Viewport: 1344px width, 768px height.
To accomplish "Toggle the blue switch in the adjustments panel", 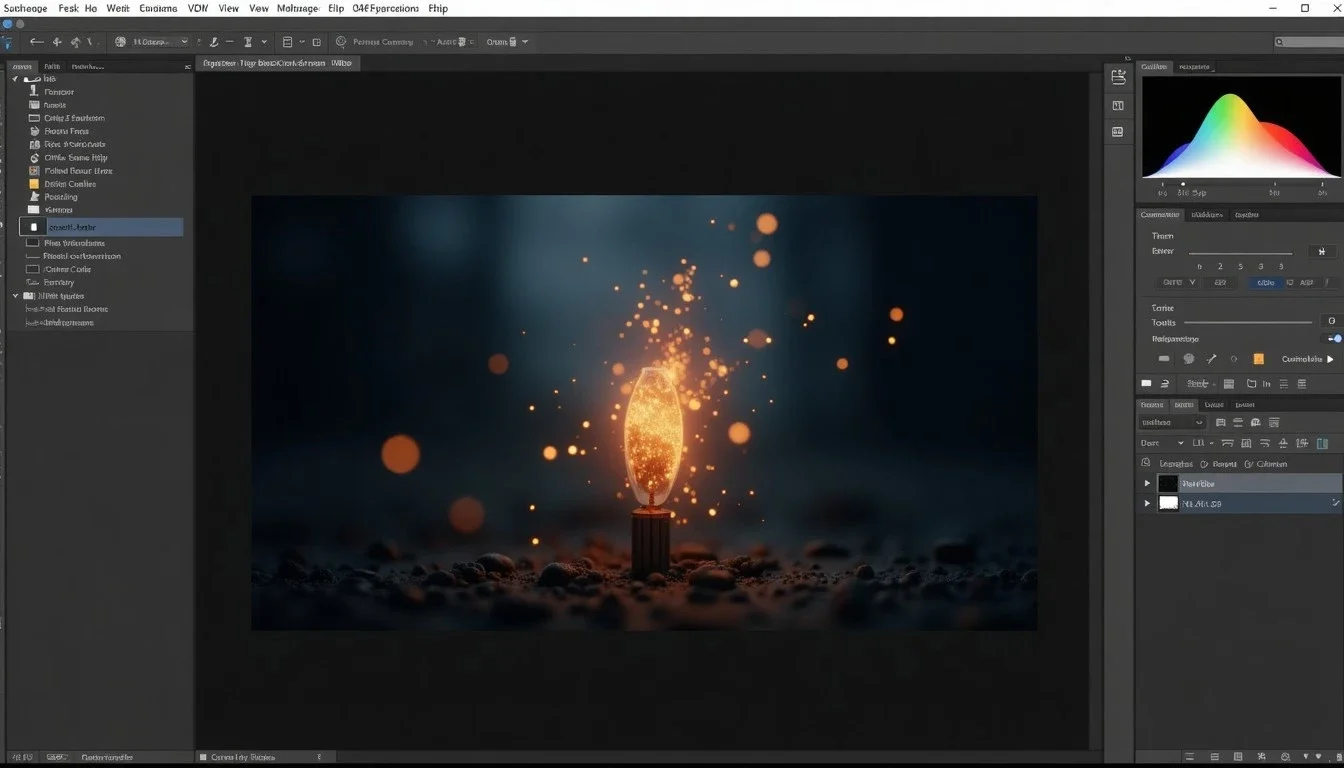I will coord(1334,339).
